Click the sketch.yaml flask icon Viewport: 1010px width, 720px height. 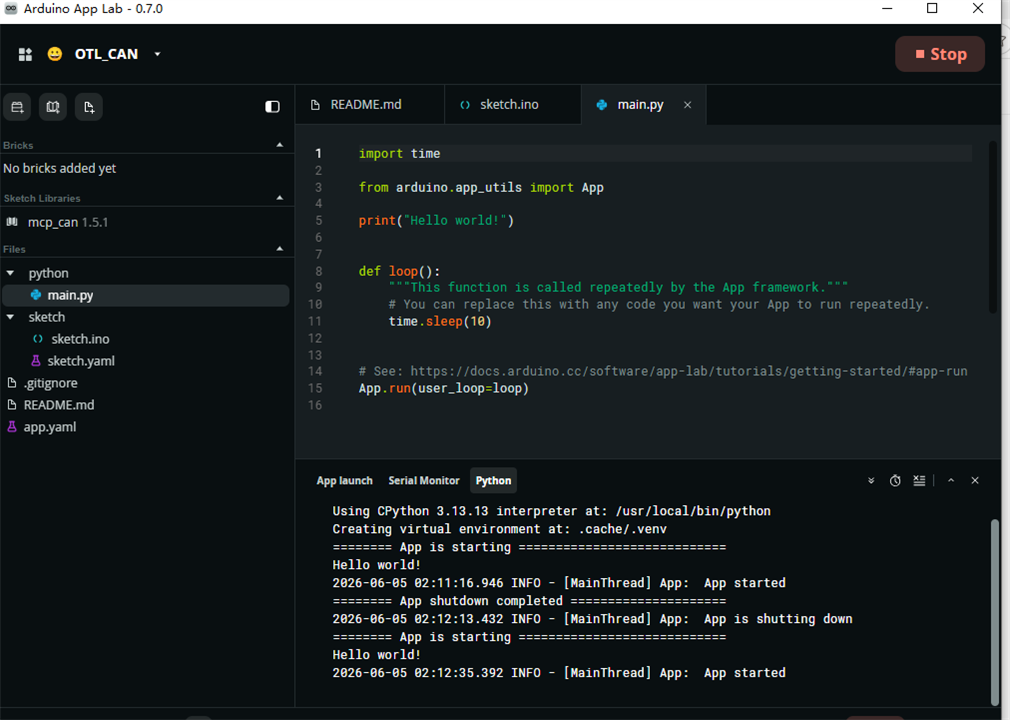coord(36,361)
